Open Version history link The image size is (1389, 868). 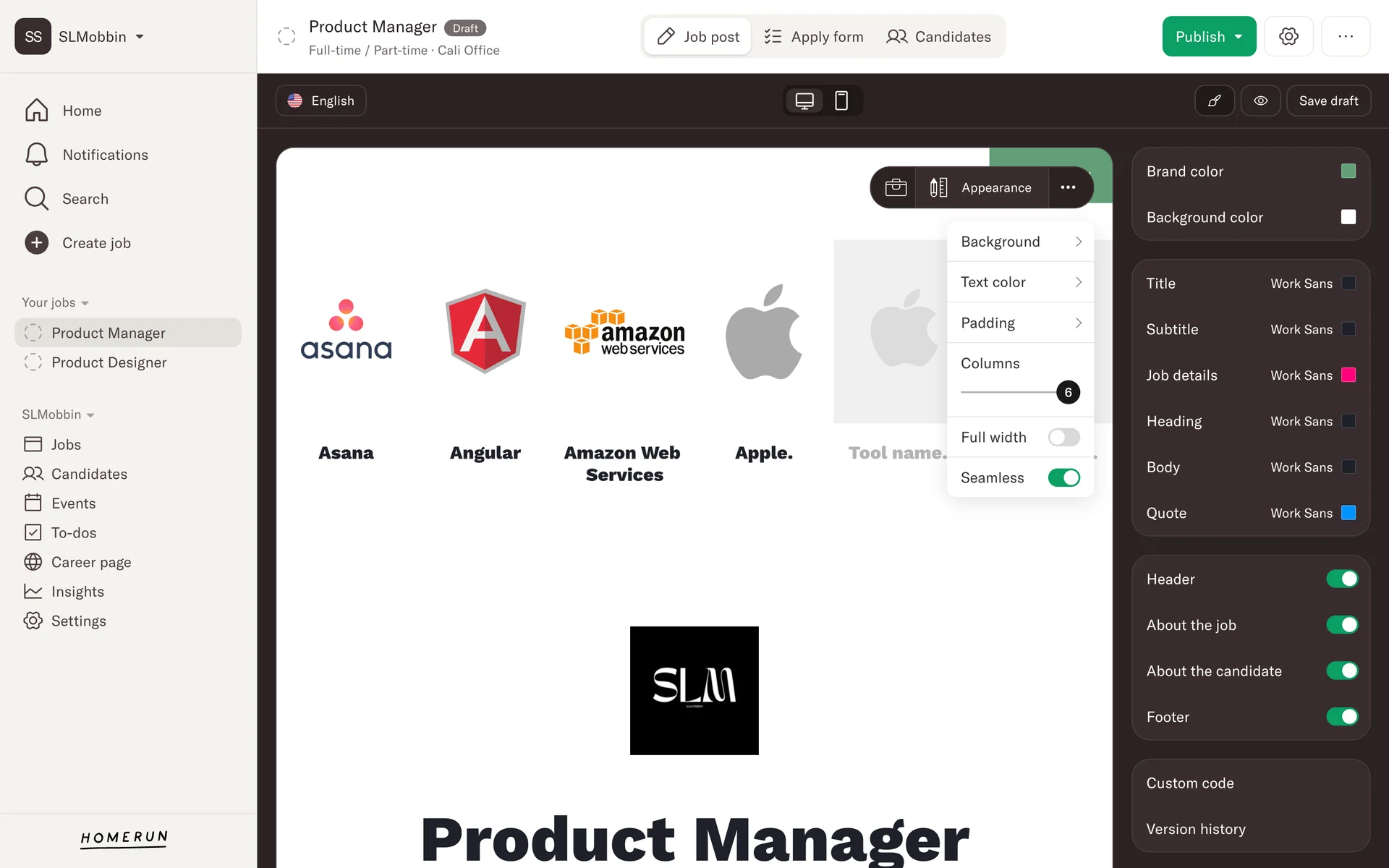coord(1196,829)
